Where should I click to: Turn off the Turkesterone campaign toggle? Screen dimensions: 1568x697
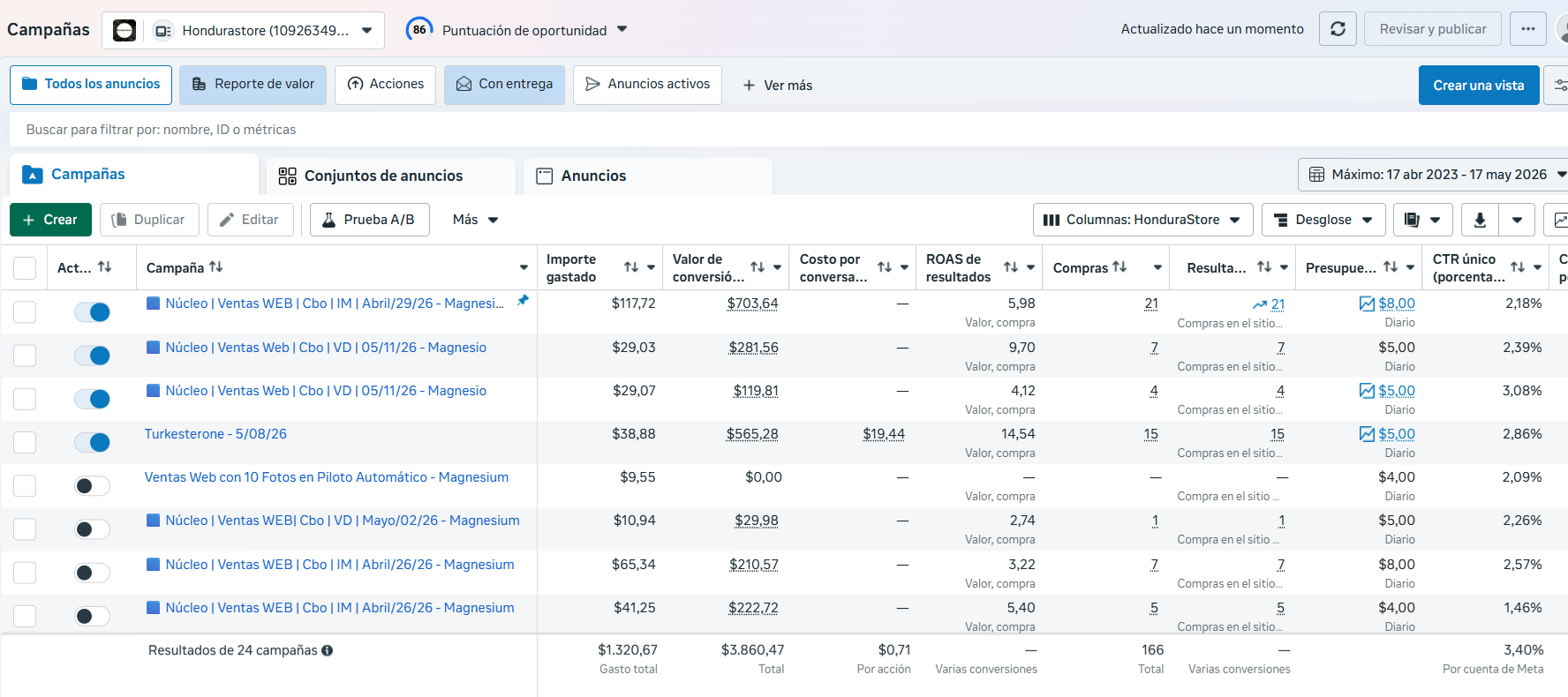tap(92, 442)
